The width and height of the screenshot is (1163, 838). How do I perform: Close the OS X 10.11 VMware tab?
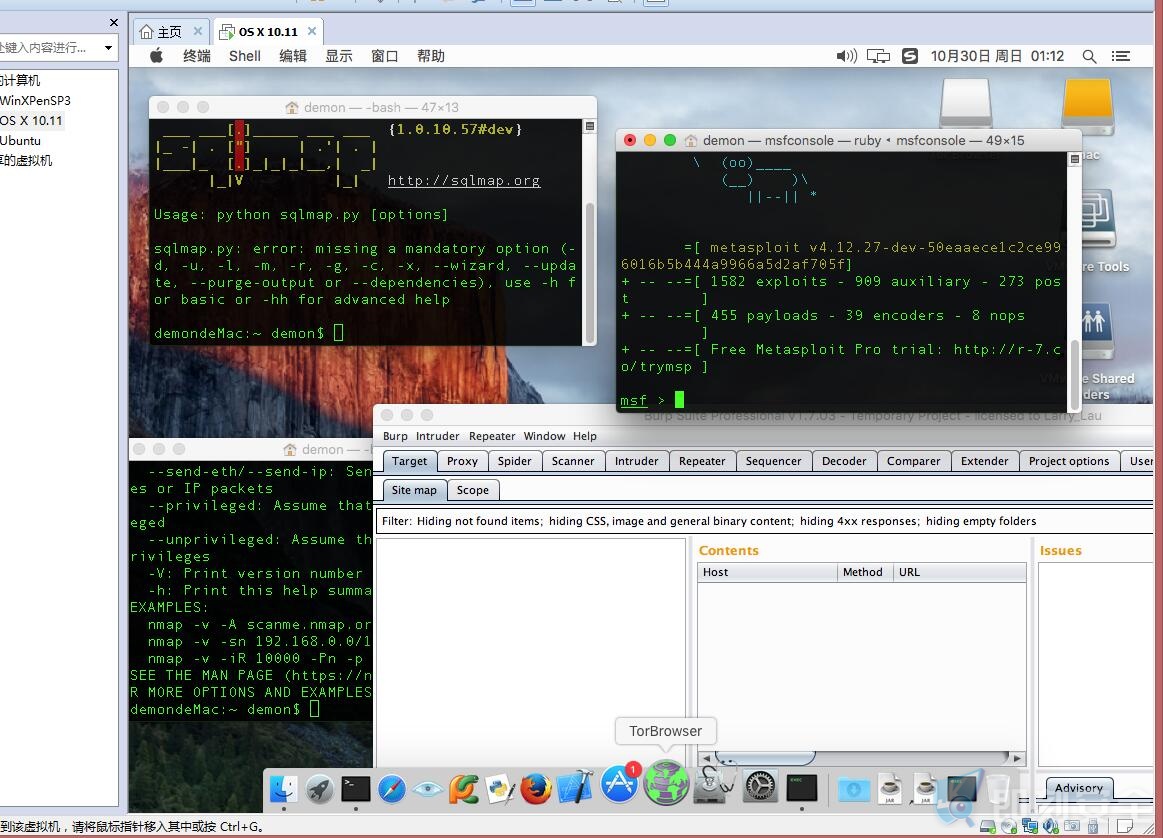[x=312, y=31]
